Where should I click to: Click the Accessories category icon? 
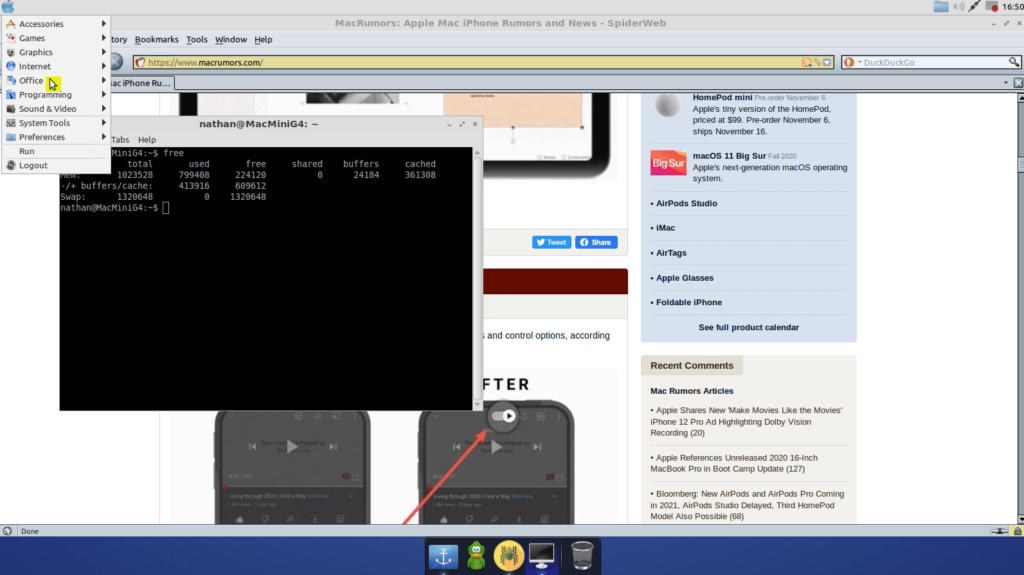click(x=10, y=24)
